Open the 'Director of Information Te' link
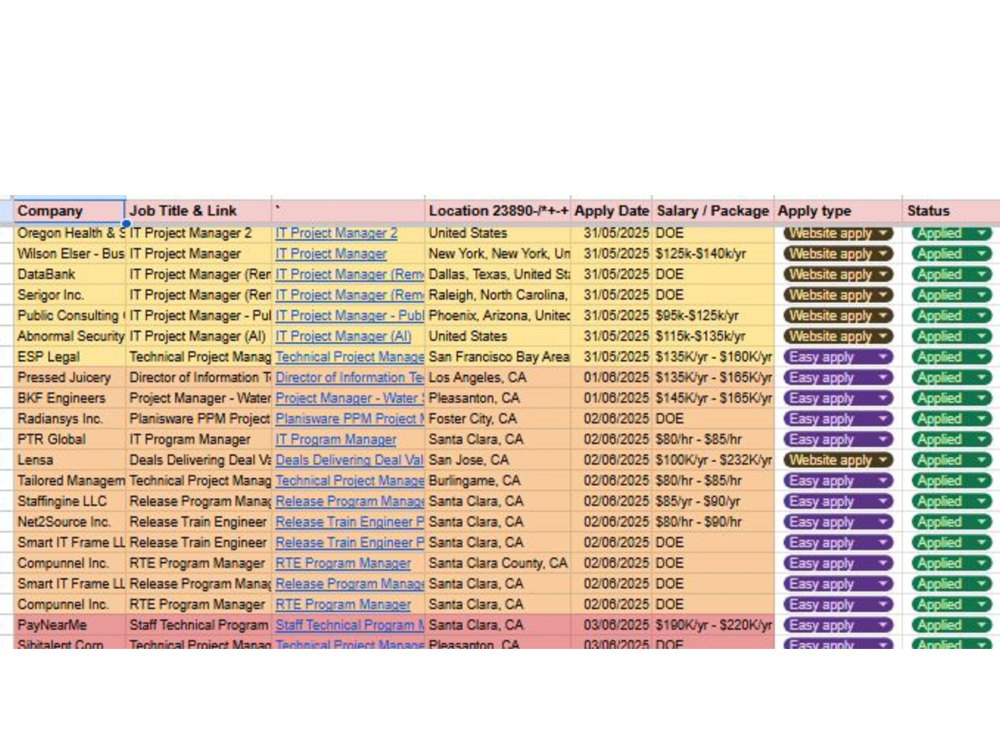Image resolution: width=1000 pixels, height=750 pixels. point(349,378)
